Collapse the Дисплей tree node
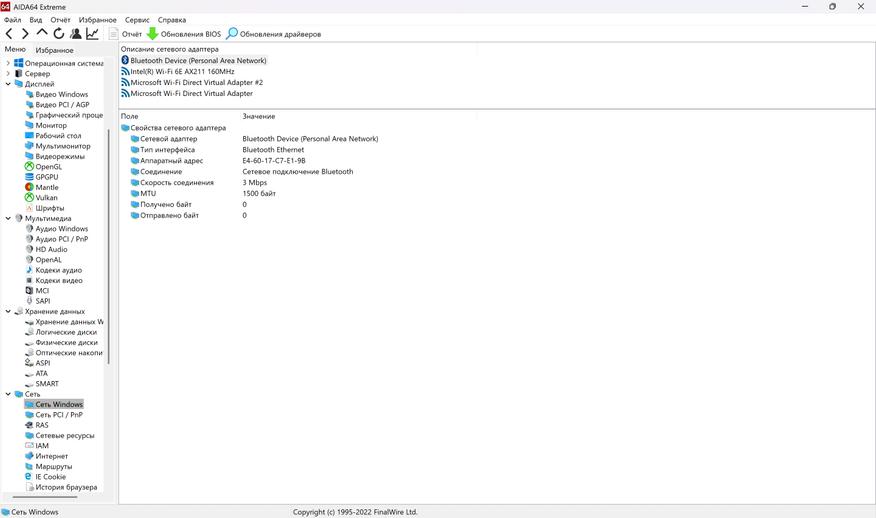876x518 pixels. tap(8, 84)
